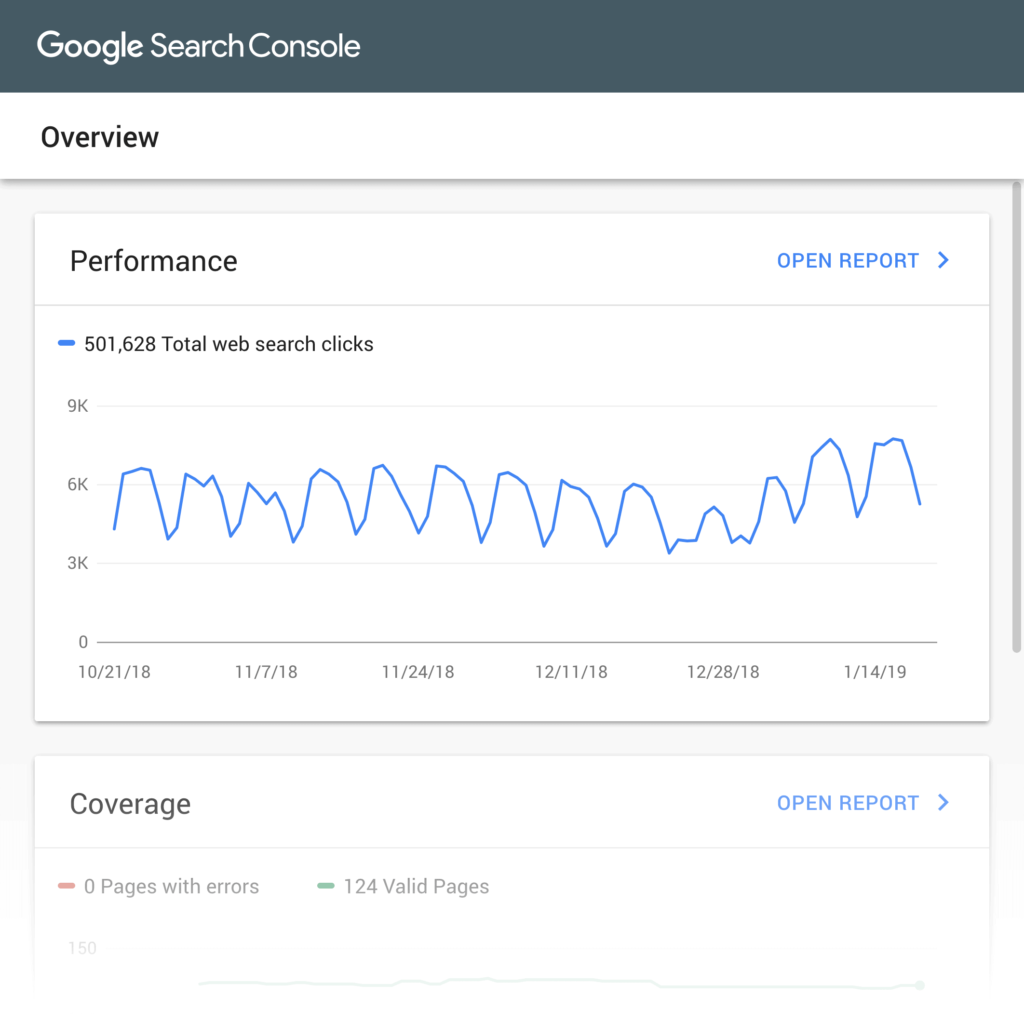Click the chevron arrow beside Performance OPEN REPORT
Image resolution: width=1024 pixels, height=1024 pixels.
click(943, 261)
